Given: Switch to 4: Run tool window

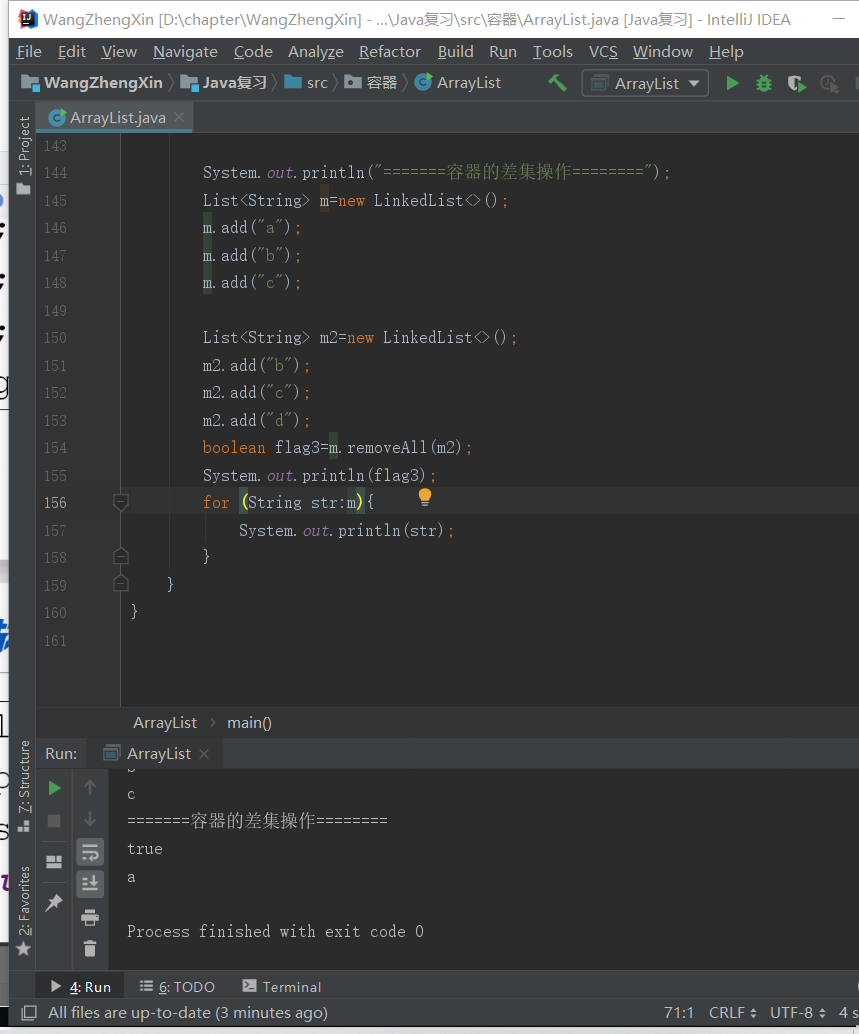Looking at the screenshot, I should pyautogui.click(x=81, y=987).
